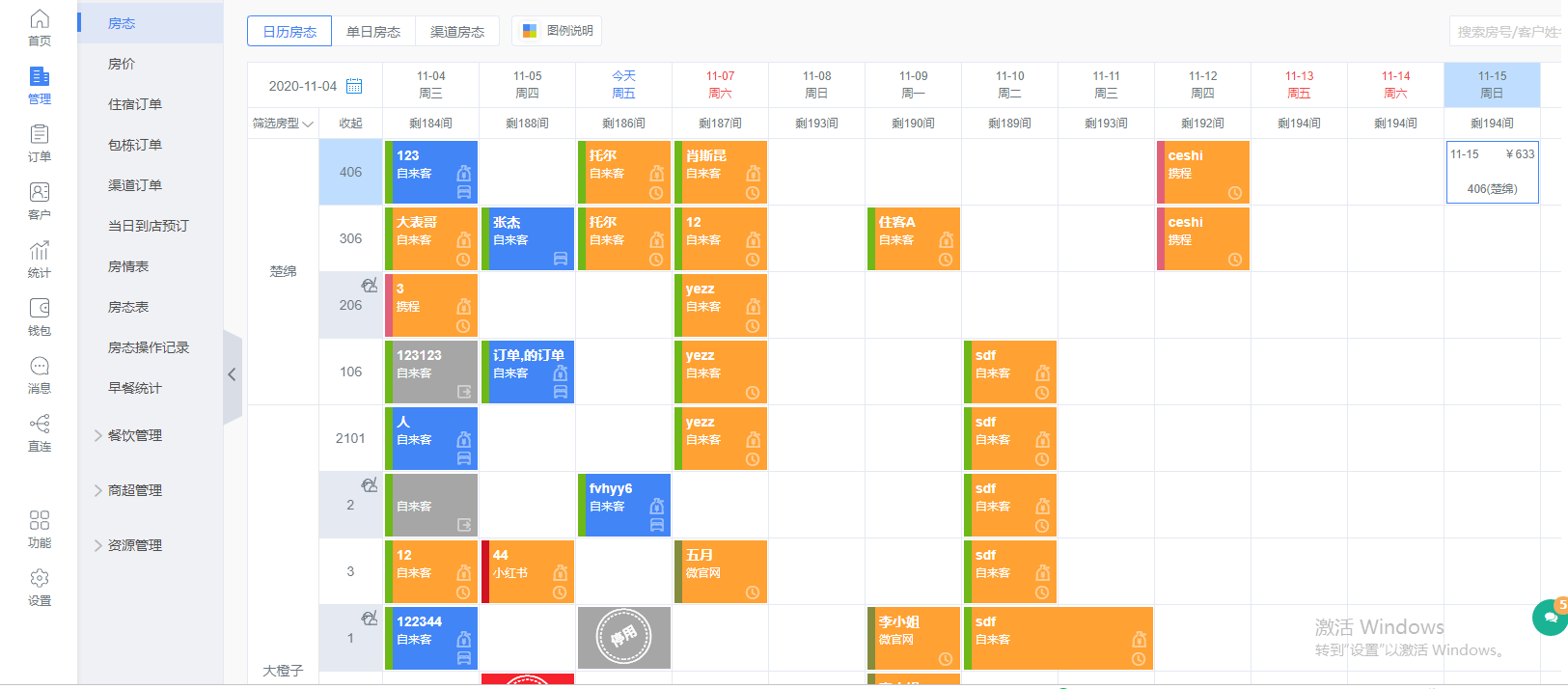This screenshot has height=689, width=1568.
Task: Expand the 商超管理 menu section
Action: coord(134,490)
